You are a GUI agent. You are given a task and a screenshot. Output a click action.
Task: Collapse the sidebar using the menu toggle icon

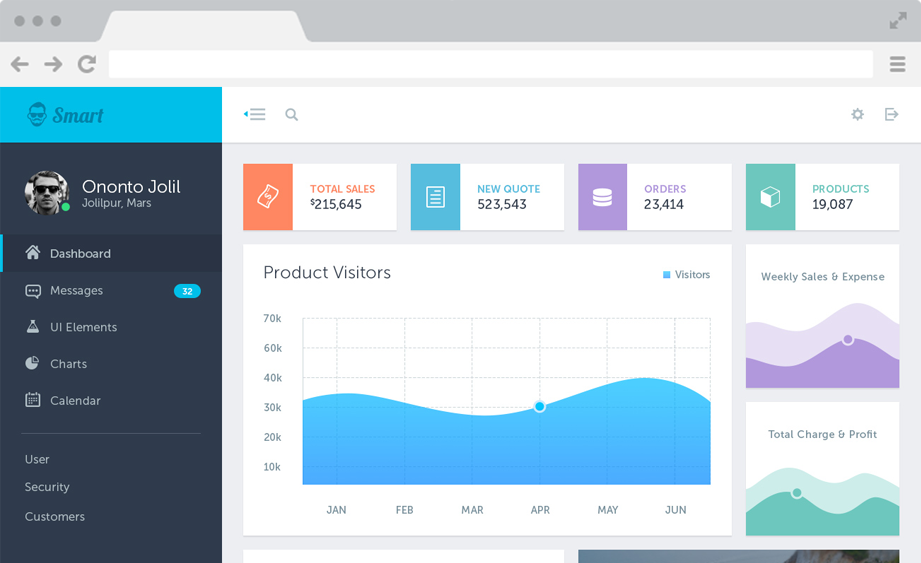255,115
